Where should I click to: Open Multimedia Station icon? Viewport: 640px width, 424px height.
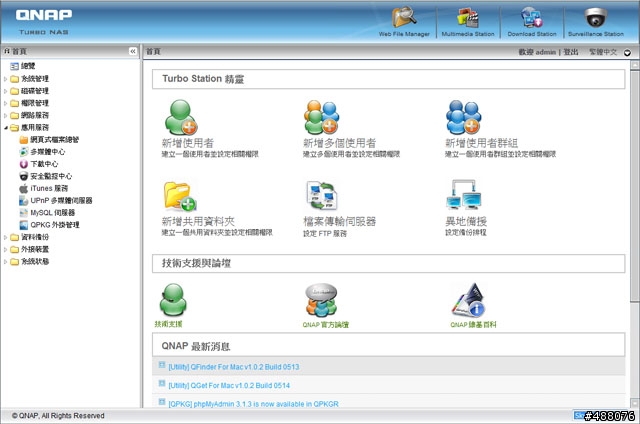[x=468, y=17]
